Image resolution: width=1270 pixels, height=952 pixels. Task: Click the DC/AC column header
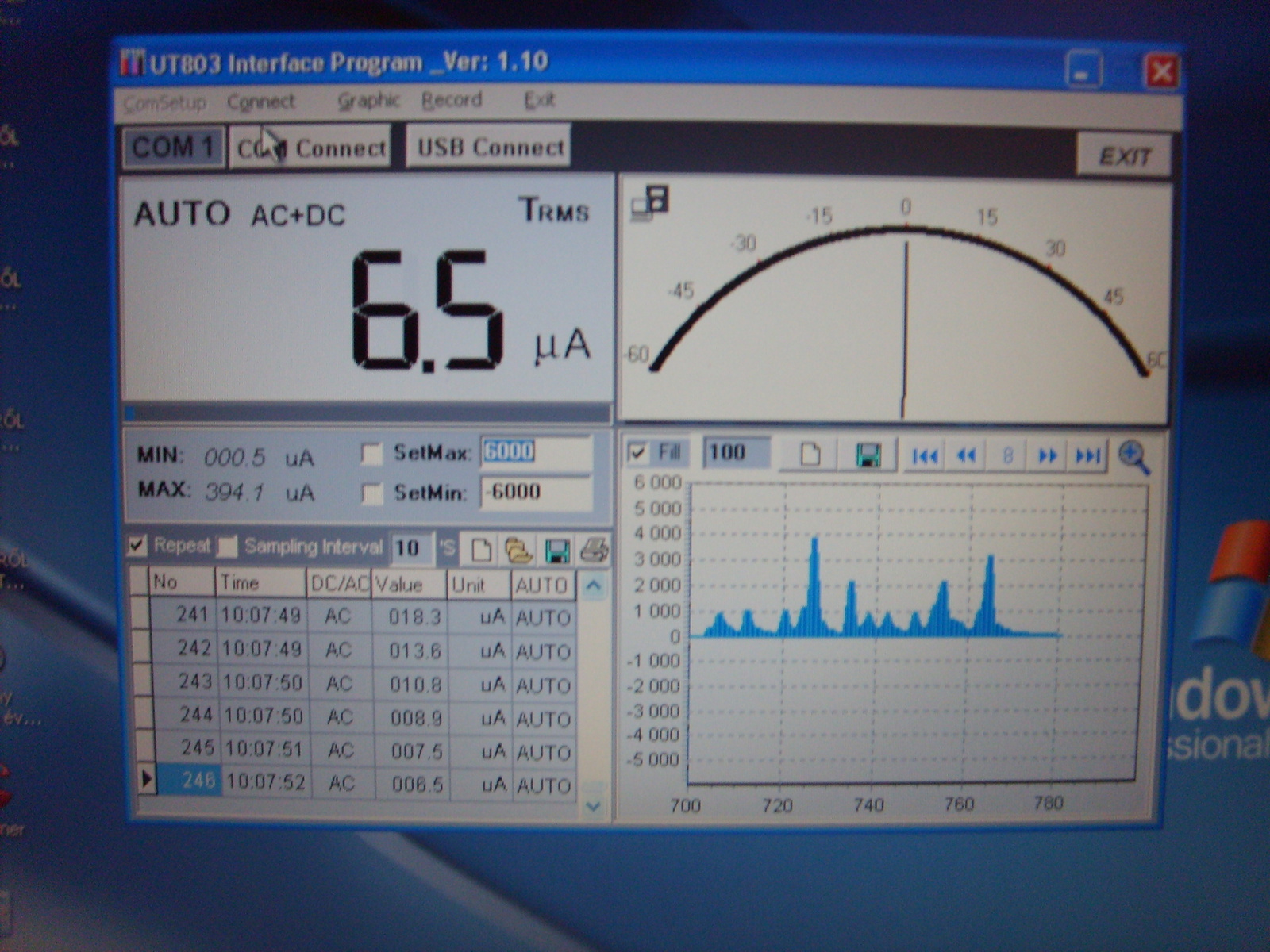pos(339,584)
